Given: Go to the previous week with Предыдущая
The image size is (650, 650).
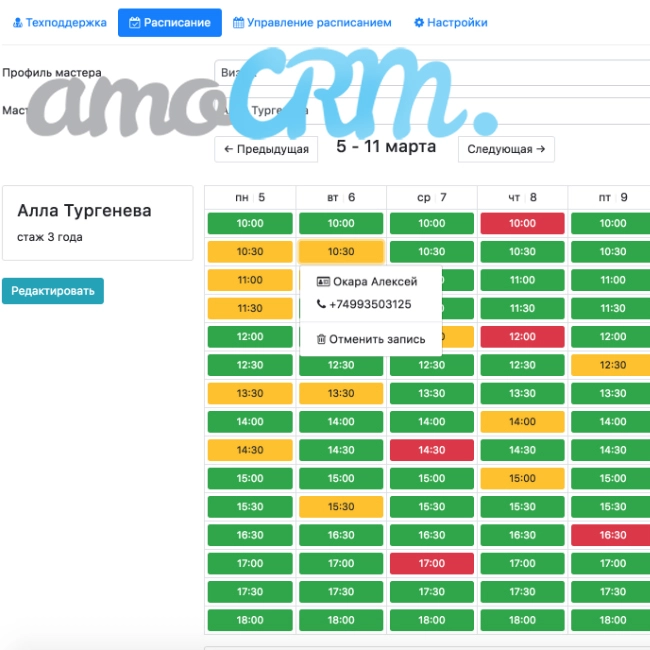Looking at the screenshot, I should (266, 149).
